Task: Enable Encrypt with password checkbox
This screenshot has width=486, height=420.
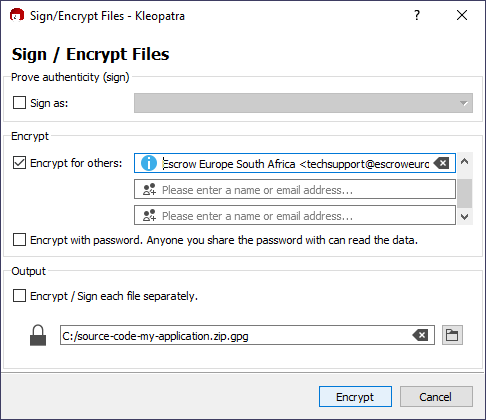Action: click(19, 240)
